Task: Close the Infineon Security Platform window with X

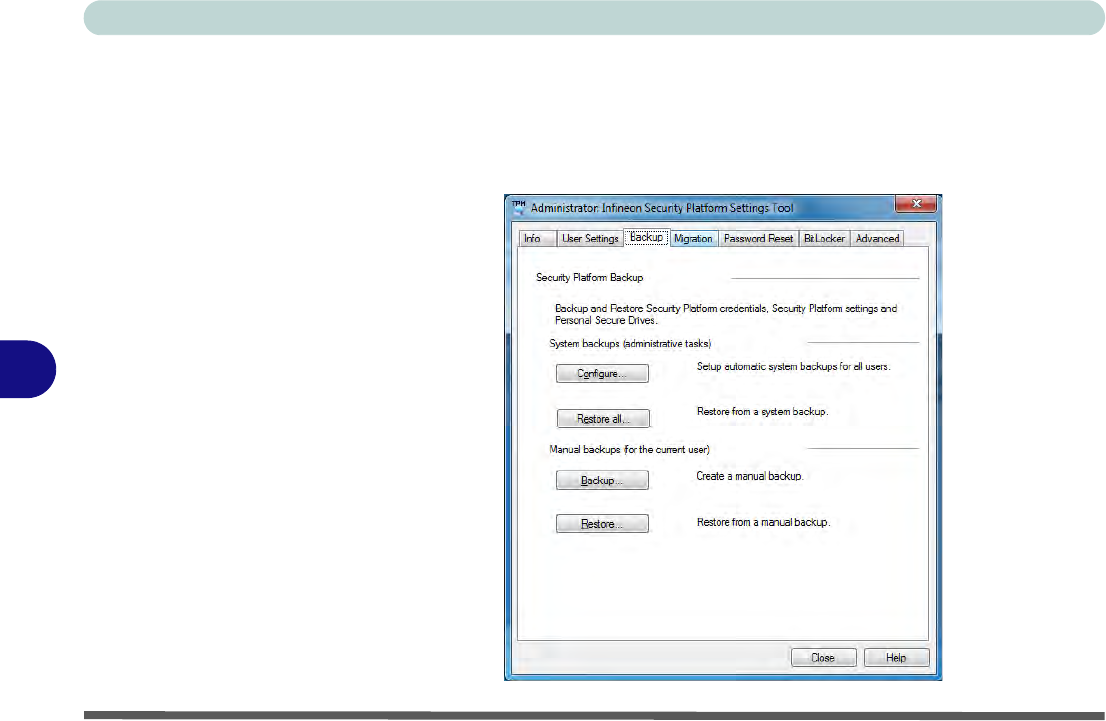Action: point(914,204)
